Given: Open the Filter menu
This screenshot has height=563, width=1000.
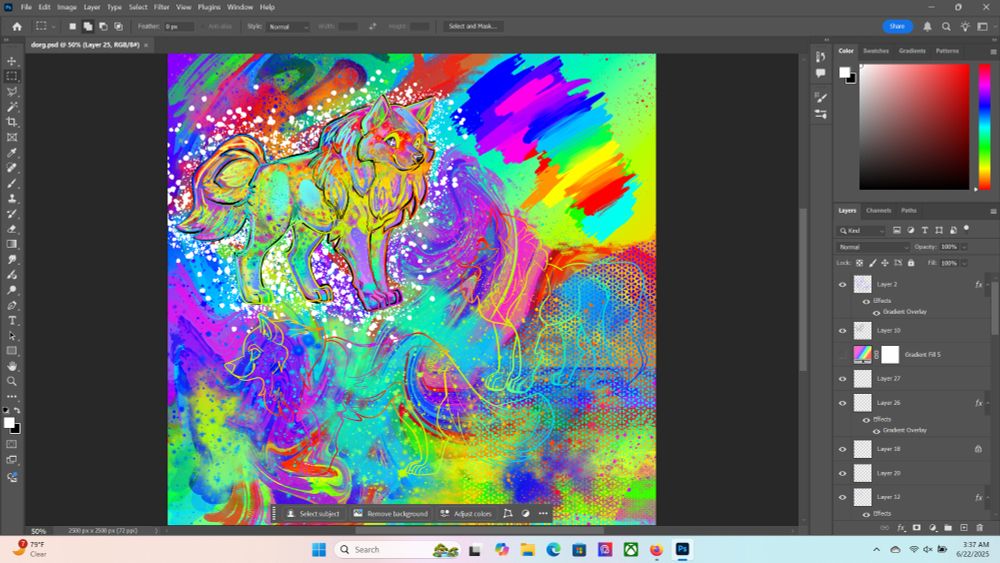Looking at the screenshot, I should click(x=161, y=7).
